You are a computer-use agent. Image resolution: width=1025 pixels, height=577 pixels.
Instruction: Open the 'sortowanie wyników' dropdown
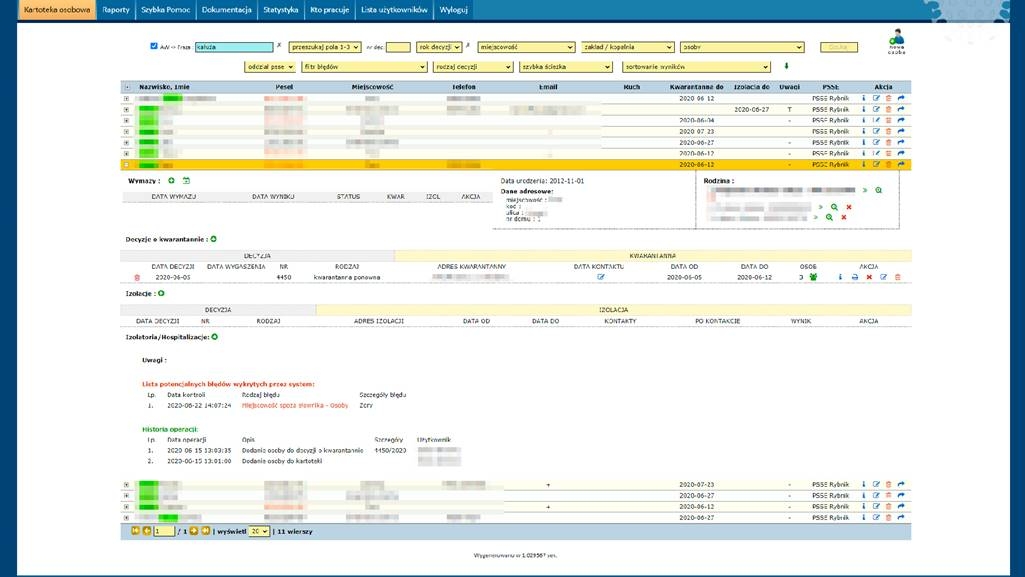696,67
